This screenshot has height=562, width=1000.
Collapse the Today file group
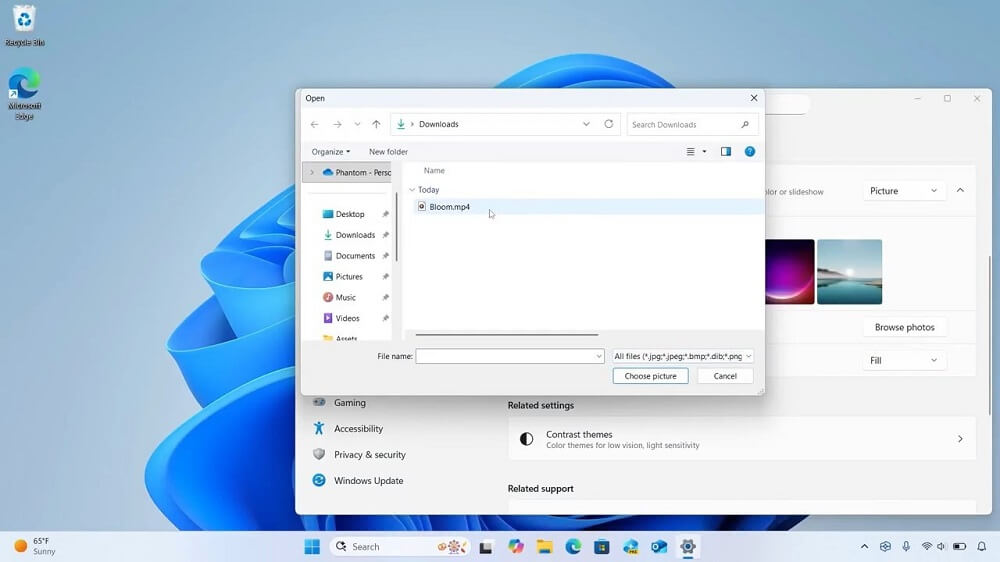click(412, 190)
